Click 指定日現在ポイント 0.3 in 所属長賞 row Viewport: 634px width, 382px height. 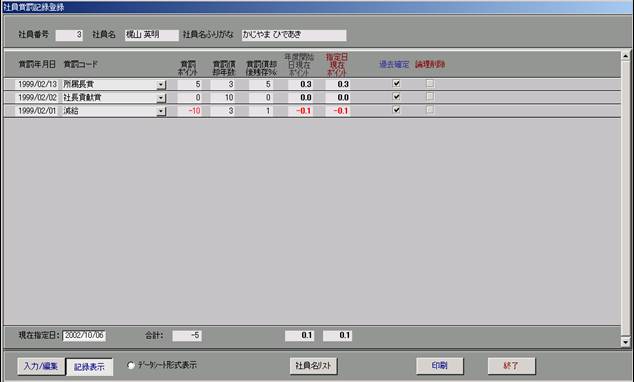pos(338,84)
